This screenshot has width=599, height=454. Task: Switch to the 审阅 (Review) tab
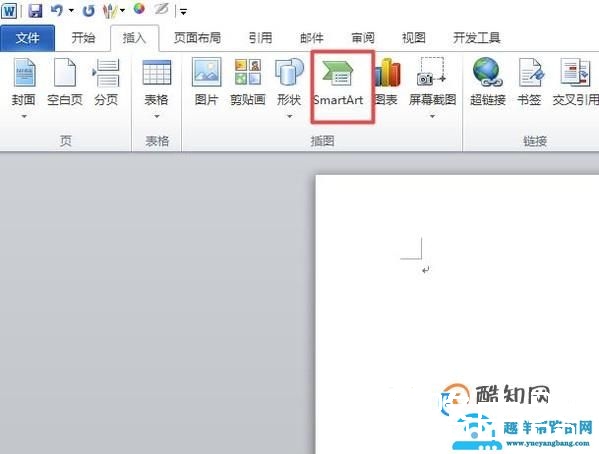click(363, 38)
